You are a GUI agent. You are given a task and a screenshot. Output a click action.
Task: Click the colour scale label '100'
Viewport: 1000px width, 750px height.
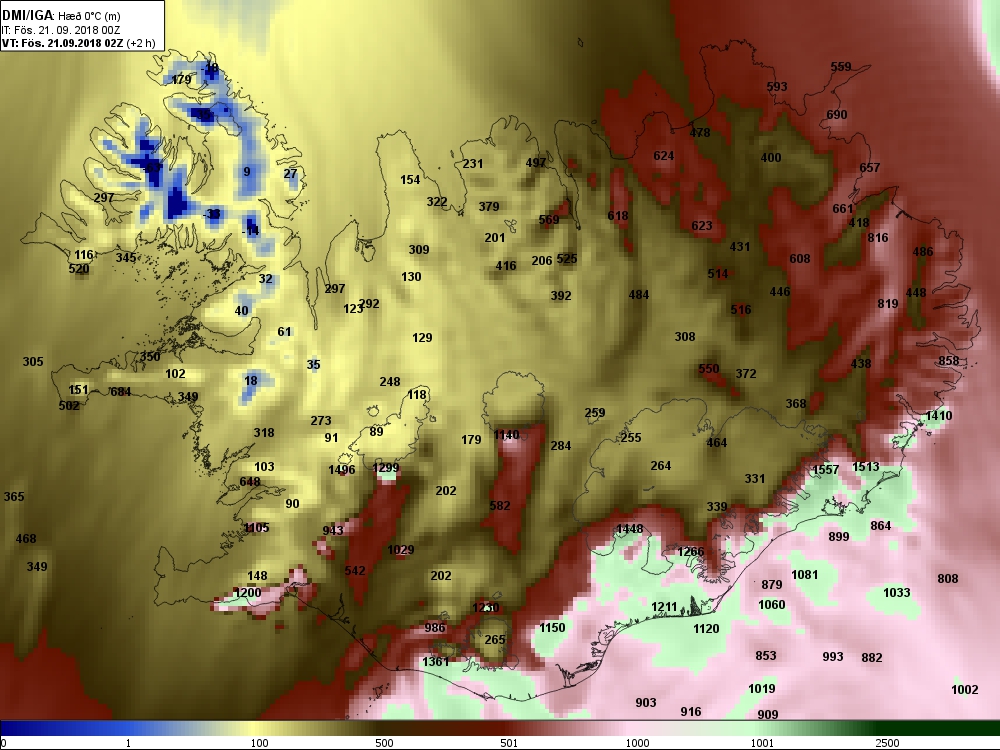pyautogui.click(x=259, y=743)
